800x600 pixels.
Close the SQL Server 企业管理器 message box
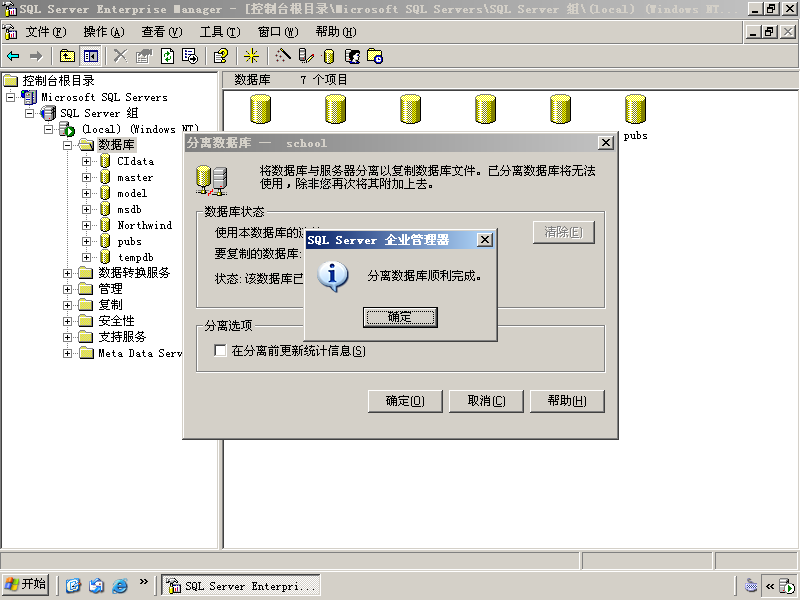point(485,240)
